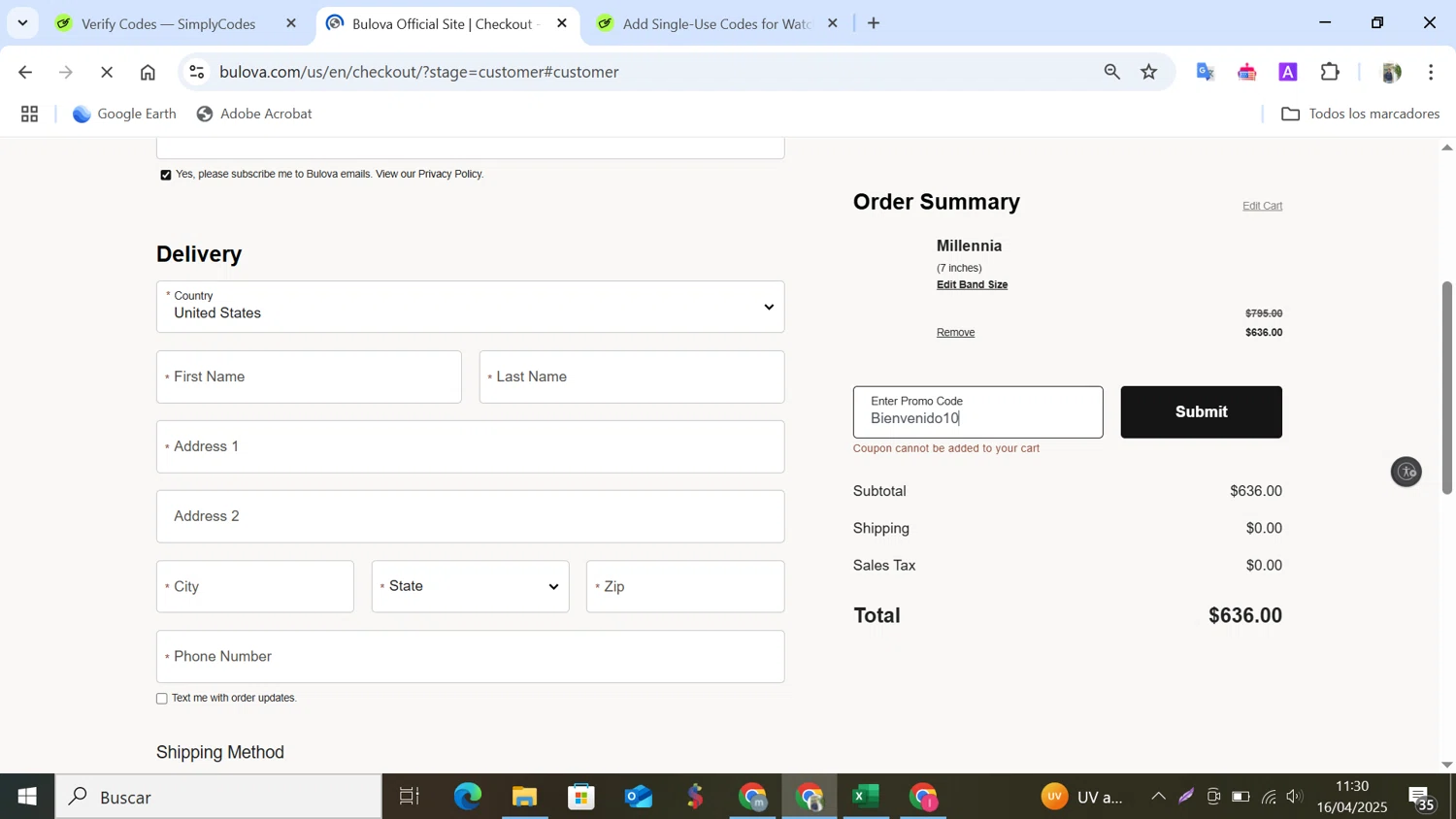The image size is (1456, 819).
Task: Click the page vertical scrollbar thumb
Action: click(x=1447, y=388)
